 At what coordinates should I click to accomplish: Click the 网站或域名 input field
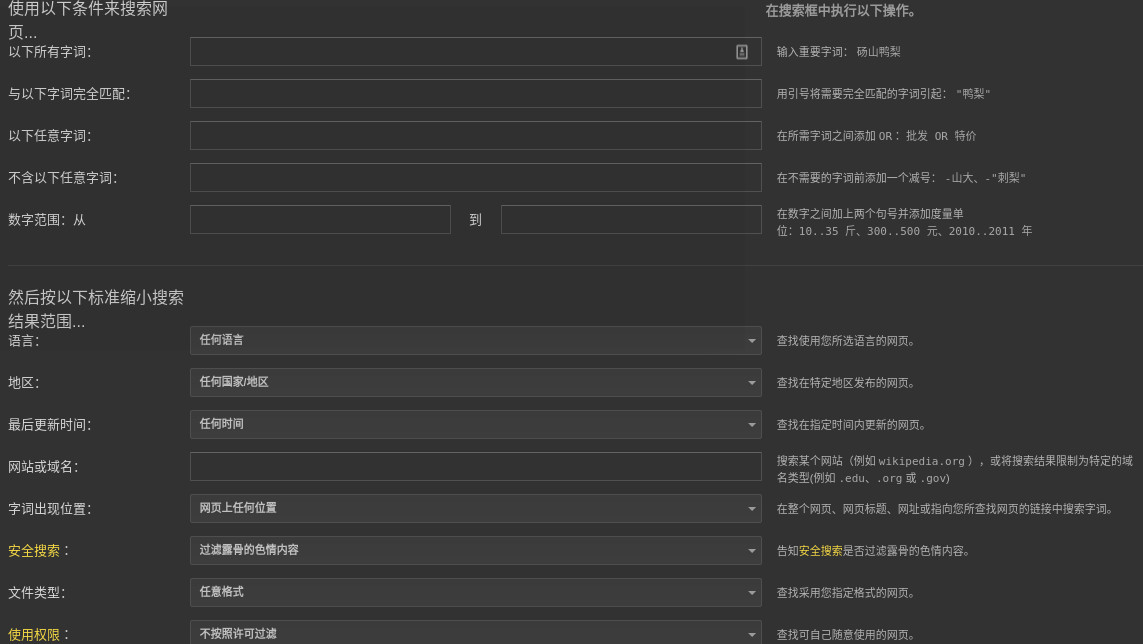[475, 466]
